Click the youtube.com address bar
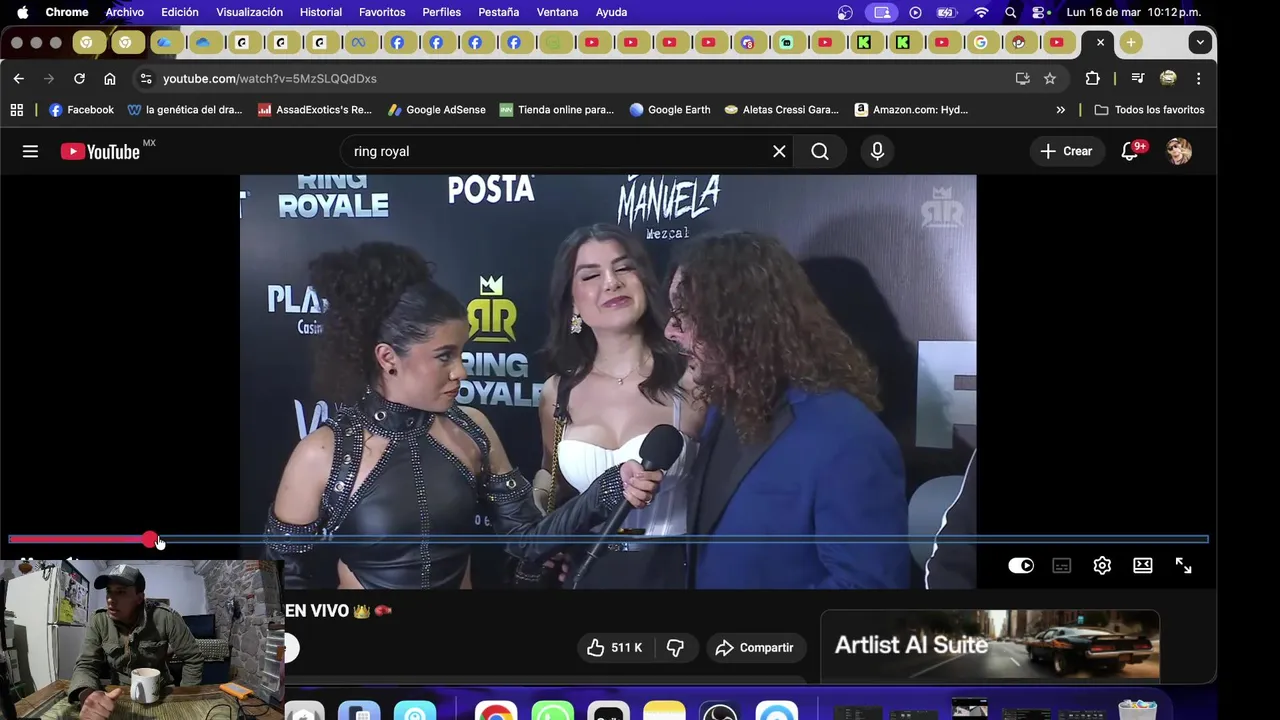The height and width of the screenshot is (720, 1280). point(580,78)
